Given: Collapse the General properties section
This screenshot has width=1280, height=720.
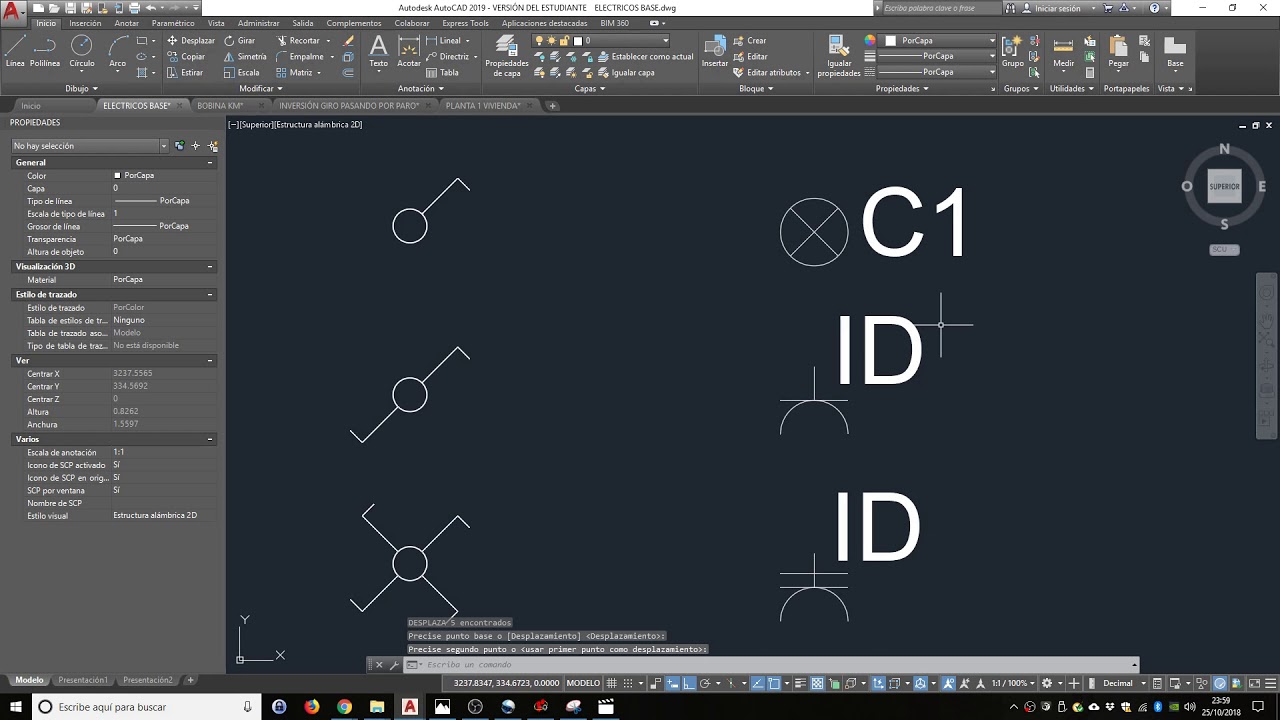Looking at the screenshot, I should [210, 162].
